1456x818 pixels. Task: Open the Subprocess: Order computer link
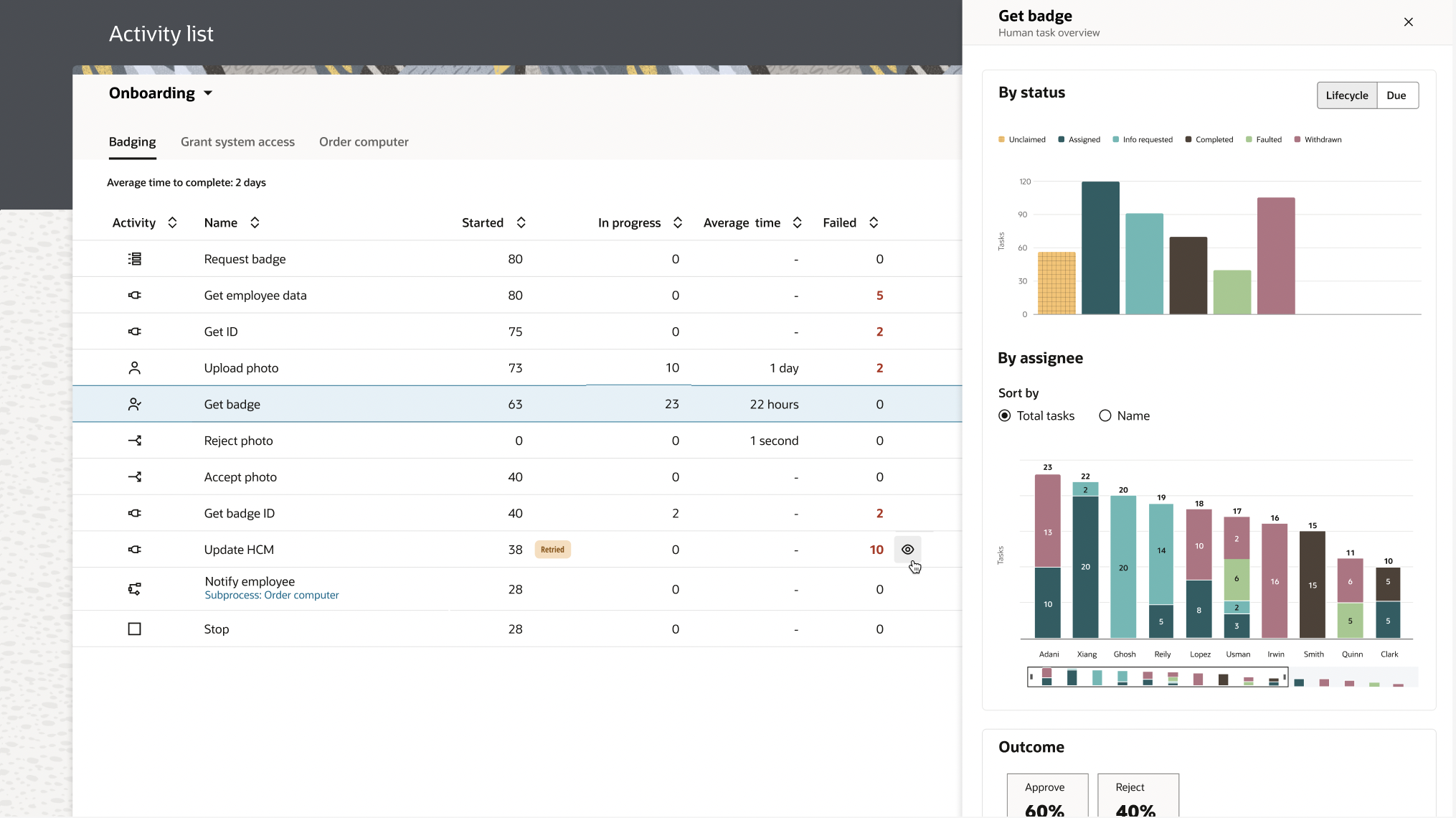pos(271,595)
